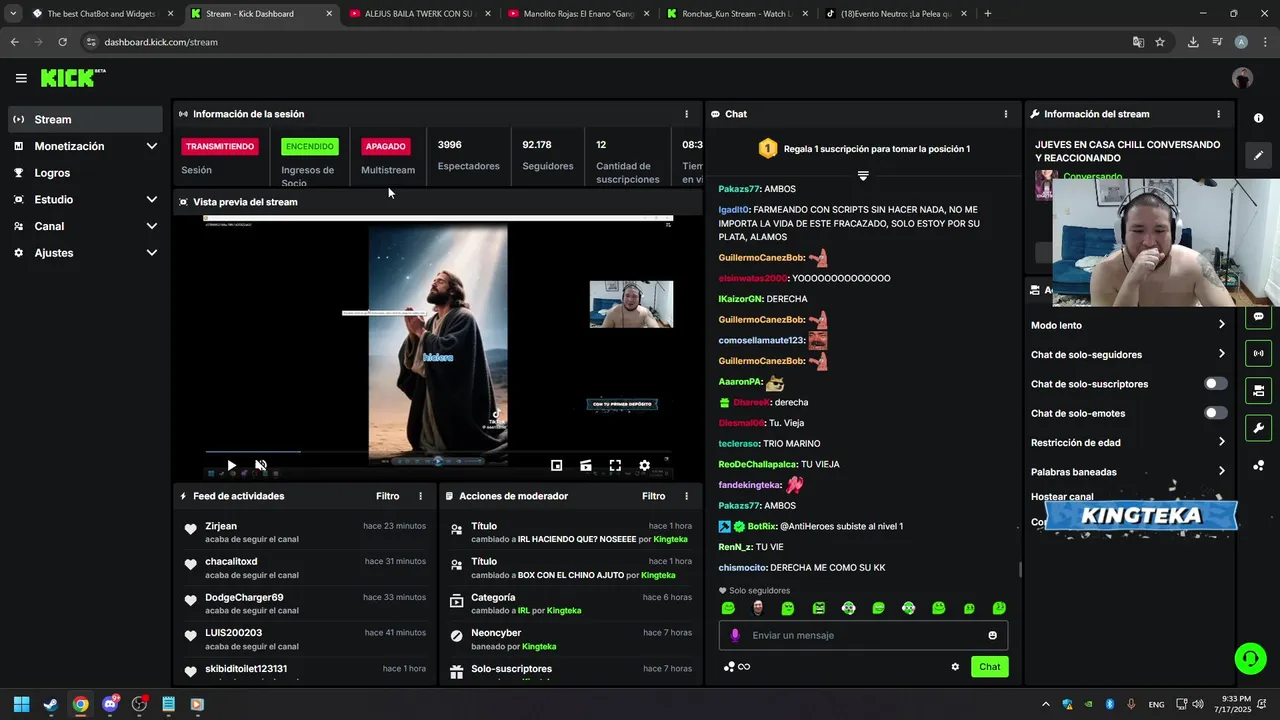Open Restricción de edad settings
This screenshot has width=1280, height=720.
(1128, 442)
